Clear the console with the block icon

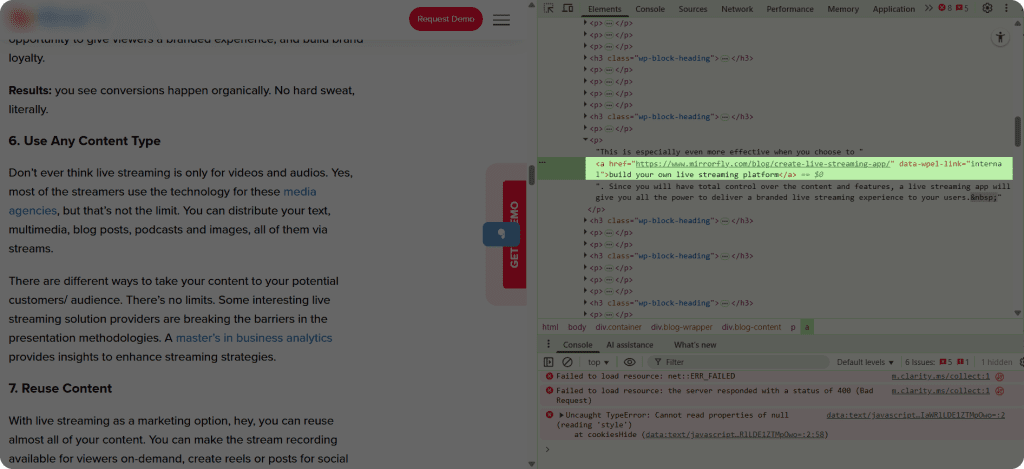pyautogui.click(x=568, y=362)
